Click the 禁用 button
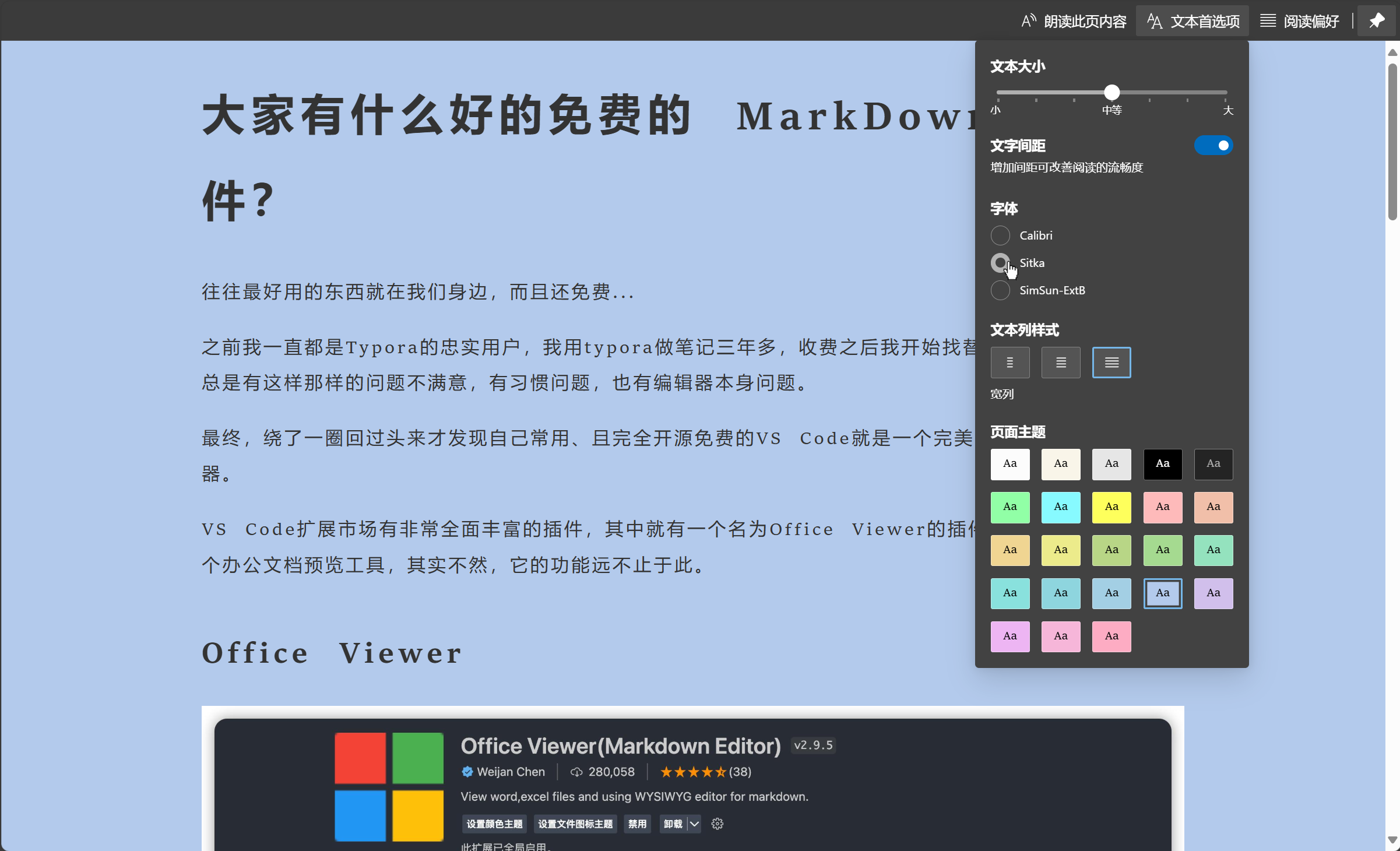 [637, 824]
